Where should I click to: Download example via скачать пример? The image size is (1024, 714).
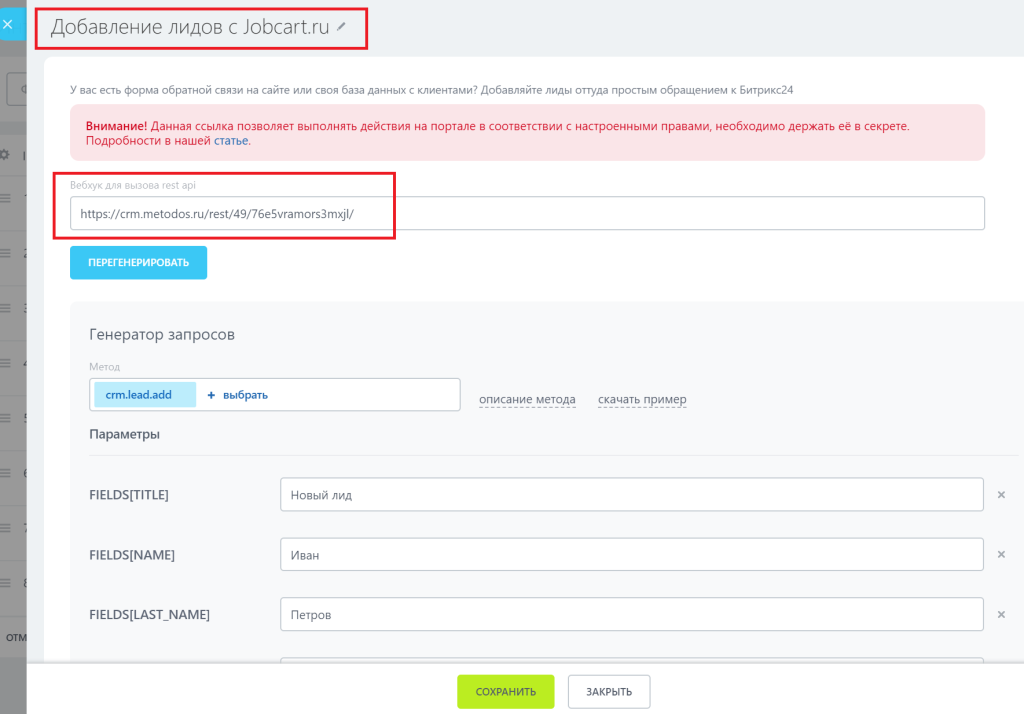(642, 399)
